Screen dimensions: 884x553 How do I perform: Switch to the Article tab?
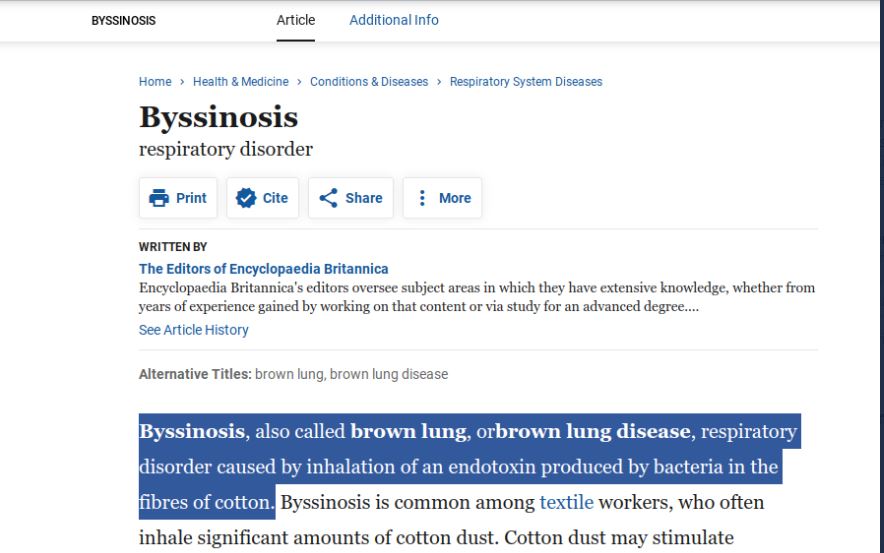tap(295, 20)
